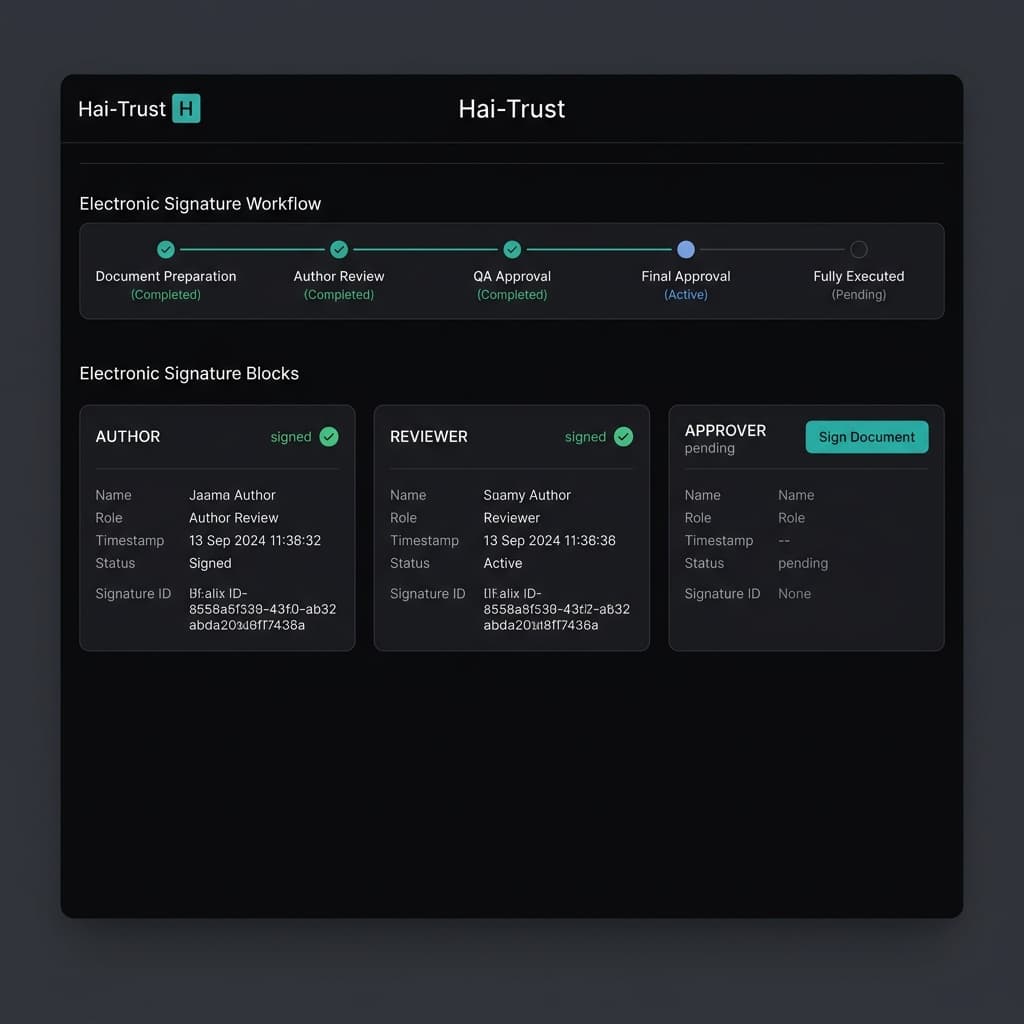Click the REVIEWER block signed checkmark icon
The image size is (1024, 1024).
[624, 437]
